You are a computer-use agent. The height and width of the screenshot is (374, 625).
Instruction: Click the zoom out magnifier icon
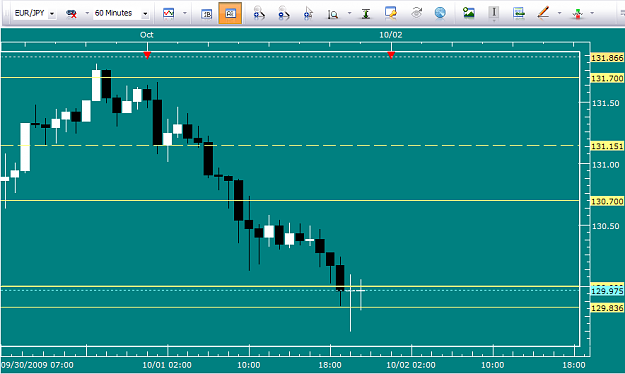pos(283,13)
